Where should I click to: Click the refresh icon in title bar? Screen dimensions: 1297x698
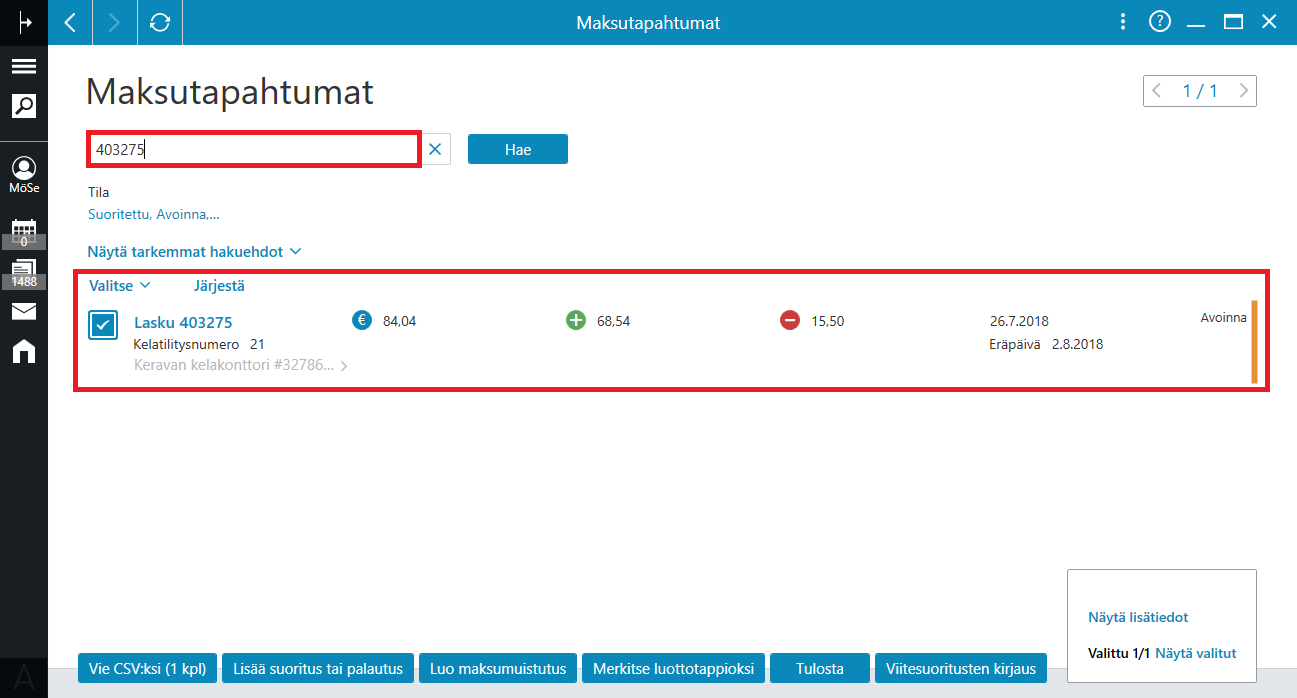(x=160, y=22)
